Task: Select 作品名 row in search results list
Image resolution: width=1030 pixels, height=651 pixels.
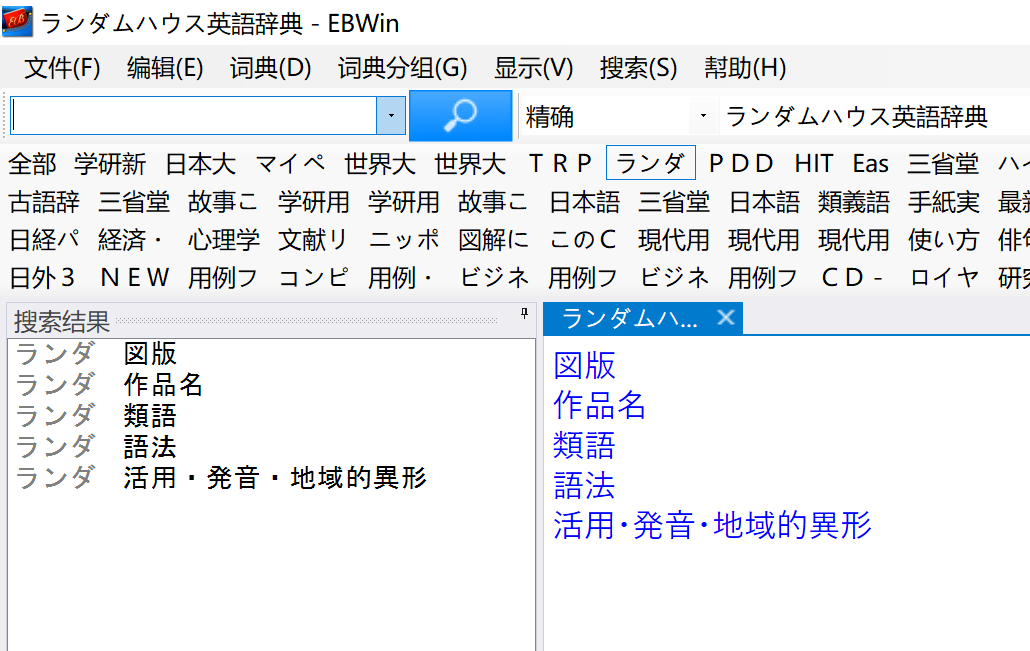Action: (271, 385)
